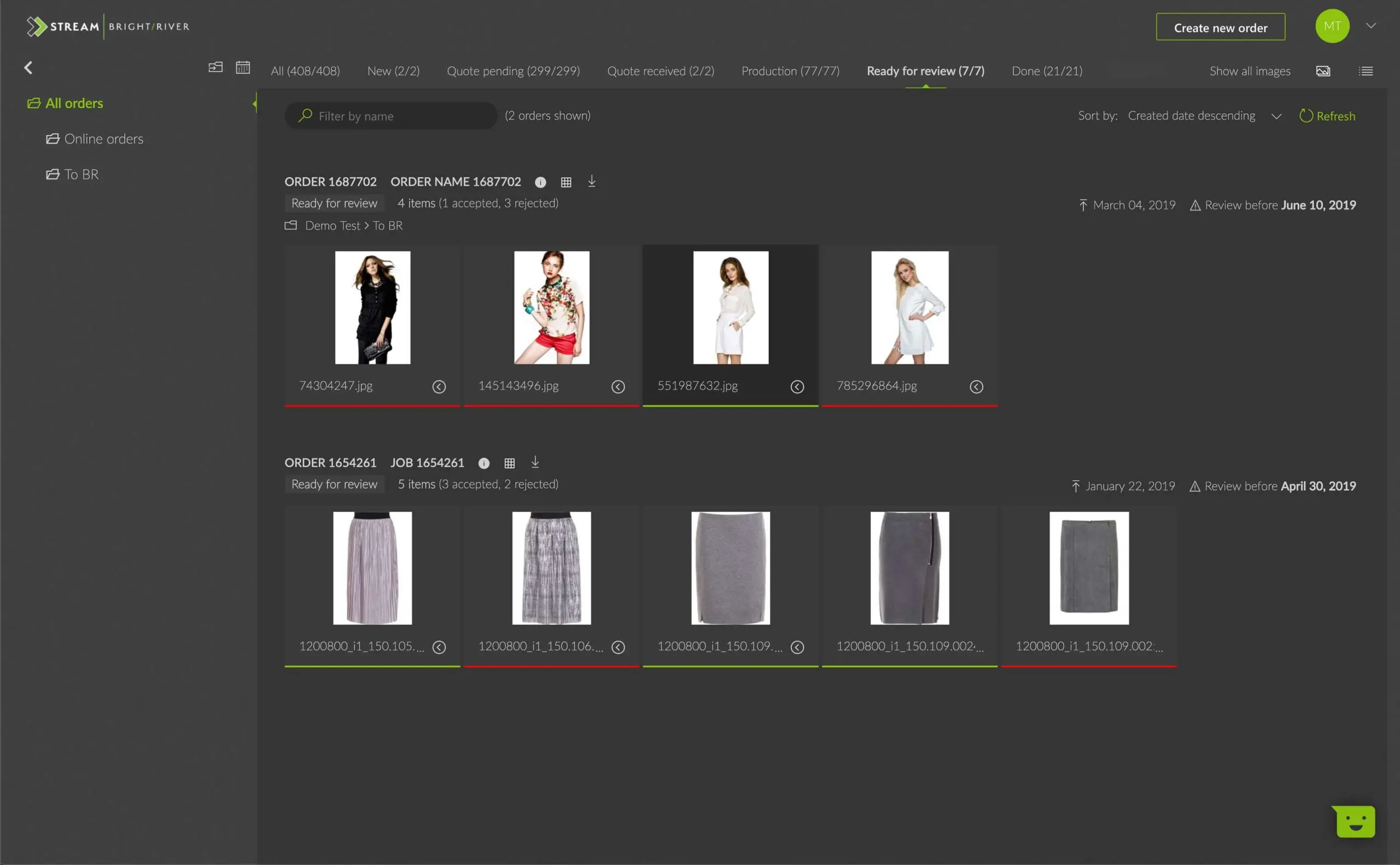Switch to the Production (77/77) tab
Viewport: 1400px width, 865px height.
(790, 71)
